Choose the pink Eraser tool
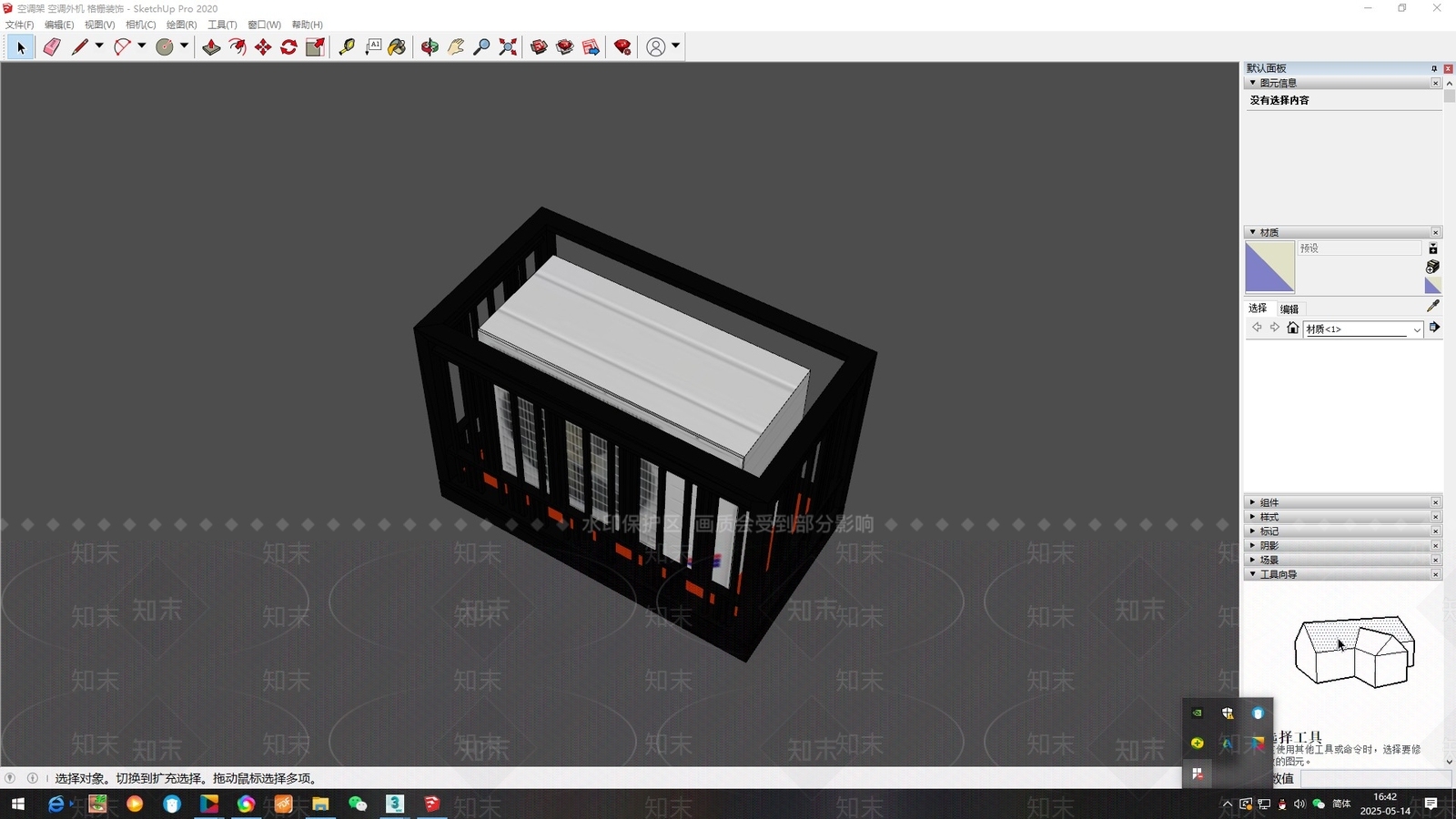Image resolution: width=1456 pixels, height=819 pixels. pos(52,47)
